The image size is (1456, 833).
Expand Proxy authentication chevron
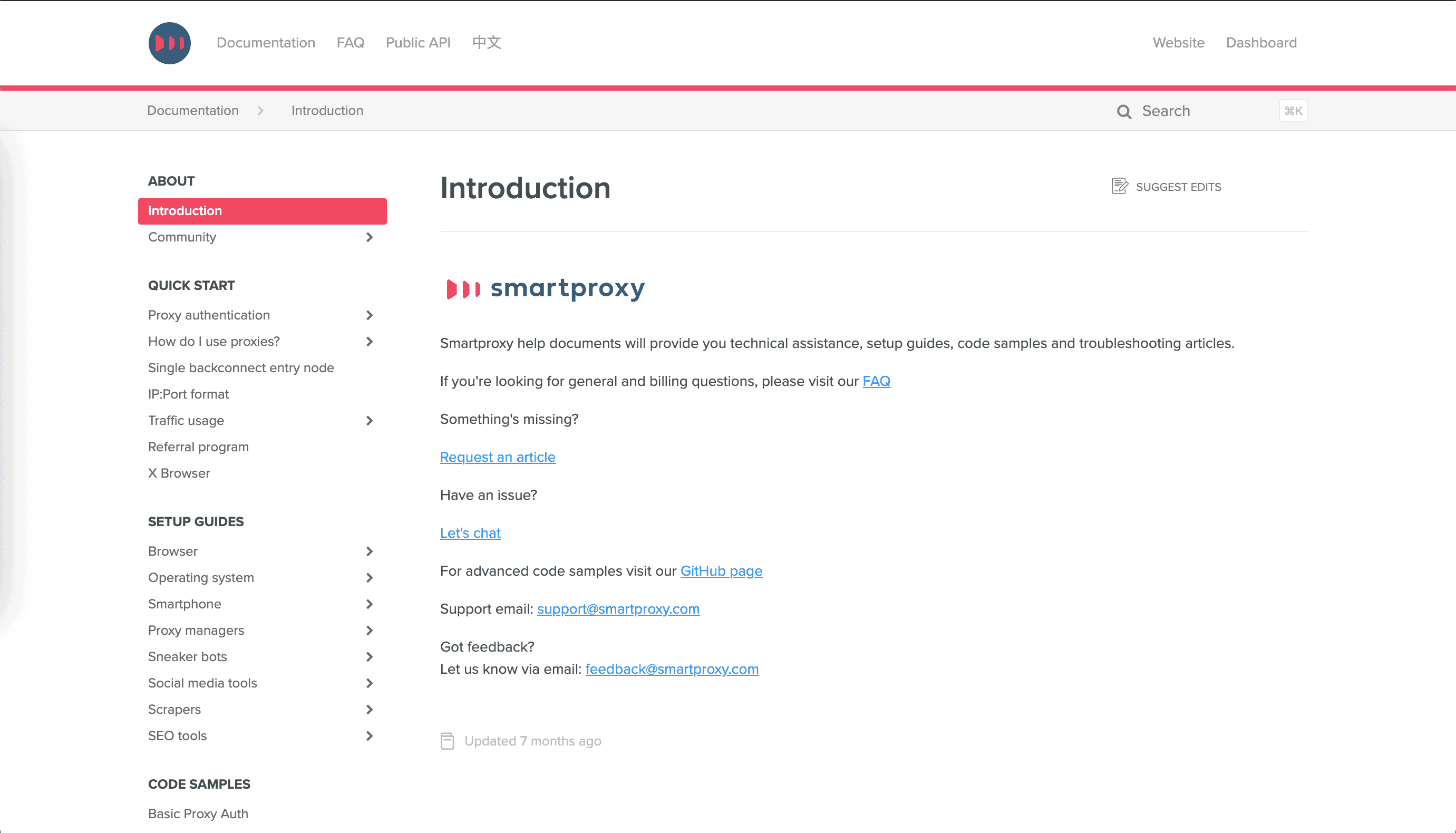coord(370,315)
